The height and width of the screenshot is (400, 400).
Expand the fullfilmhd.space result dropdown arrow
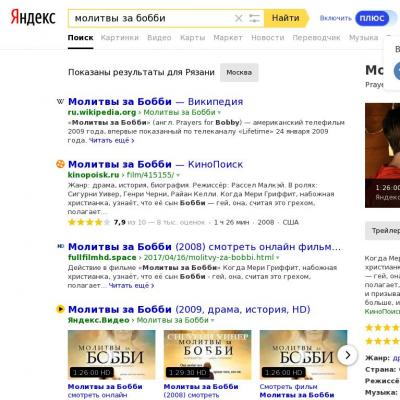click(278, 258)
